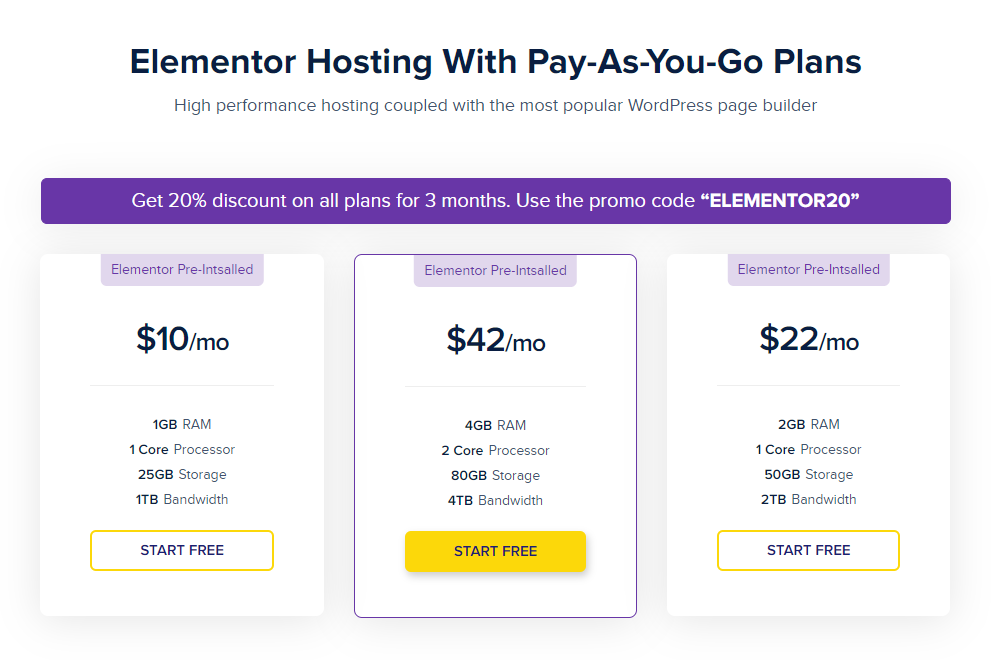Screen dimensions: 991x660
Task: Select the ELEMENTOR20 promo code text
Action: (x=780, y=201)
